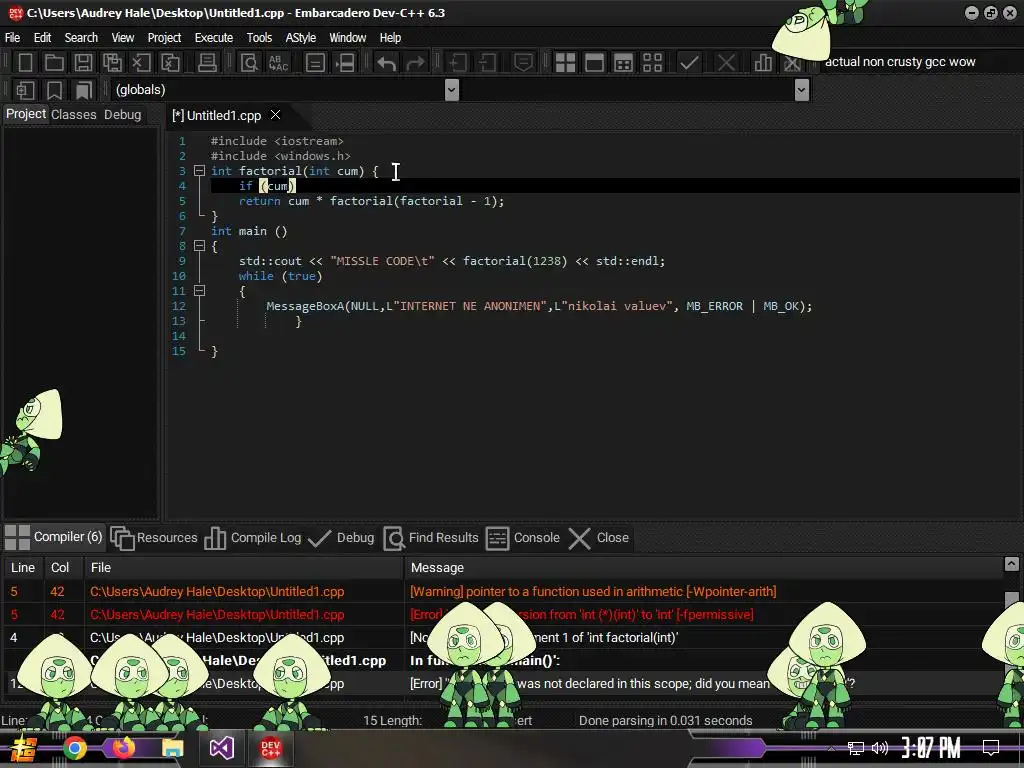Close the Untitled1.cpp editor tab
The height and width of the screenshot is (768, 1024).
point(276,115)
